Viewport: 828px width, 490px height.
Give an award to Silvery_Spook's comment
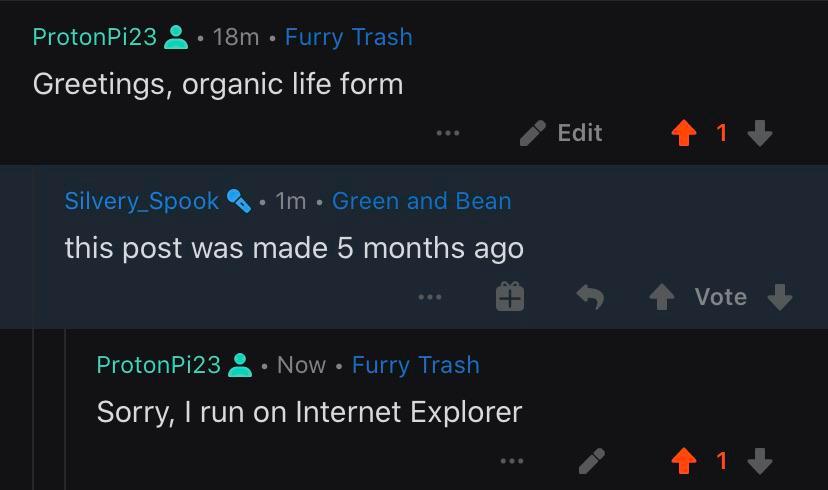click(x=510, y=297)
